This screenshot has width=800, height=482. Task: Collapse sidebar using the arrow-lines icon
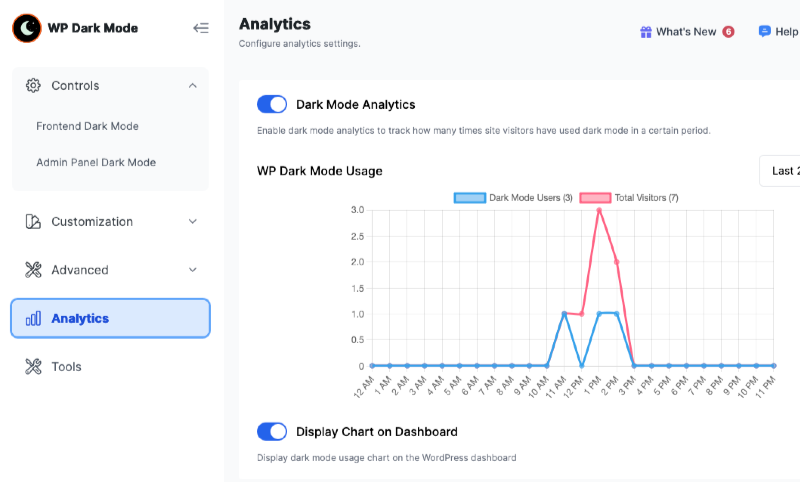(x=201, y=28)
